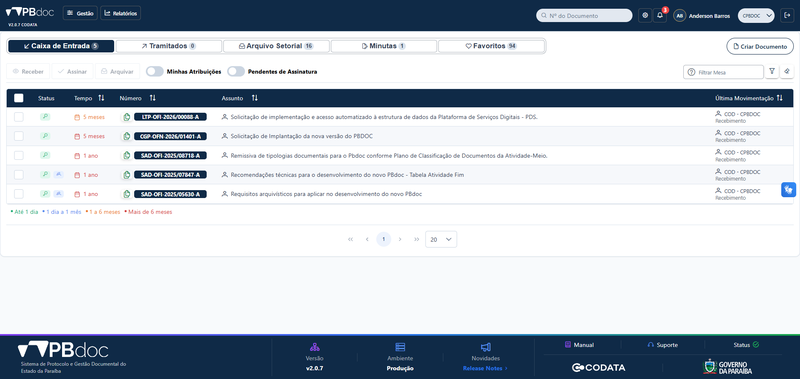The image size is (800, 379).
Task: Click the CODATA logo in footer
Action: [x=598, y=368]
